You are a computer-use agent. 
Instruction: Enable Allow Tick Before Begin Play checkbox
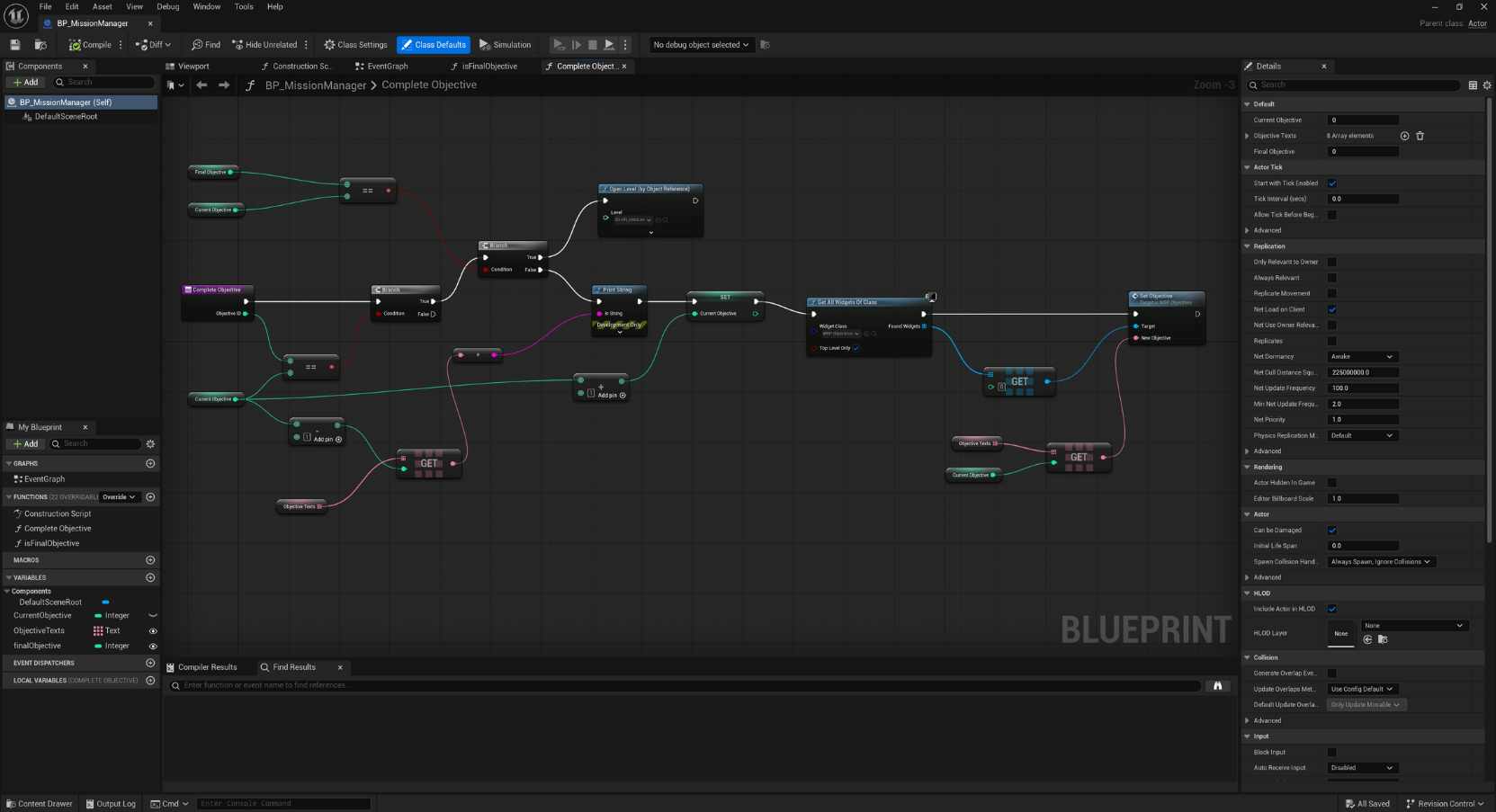click(1332, 215)
